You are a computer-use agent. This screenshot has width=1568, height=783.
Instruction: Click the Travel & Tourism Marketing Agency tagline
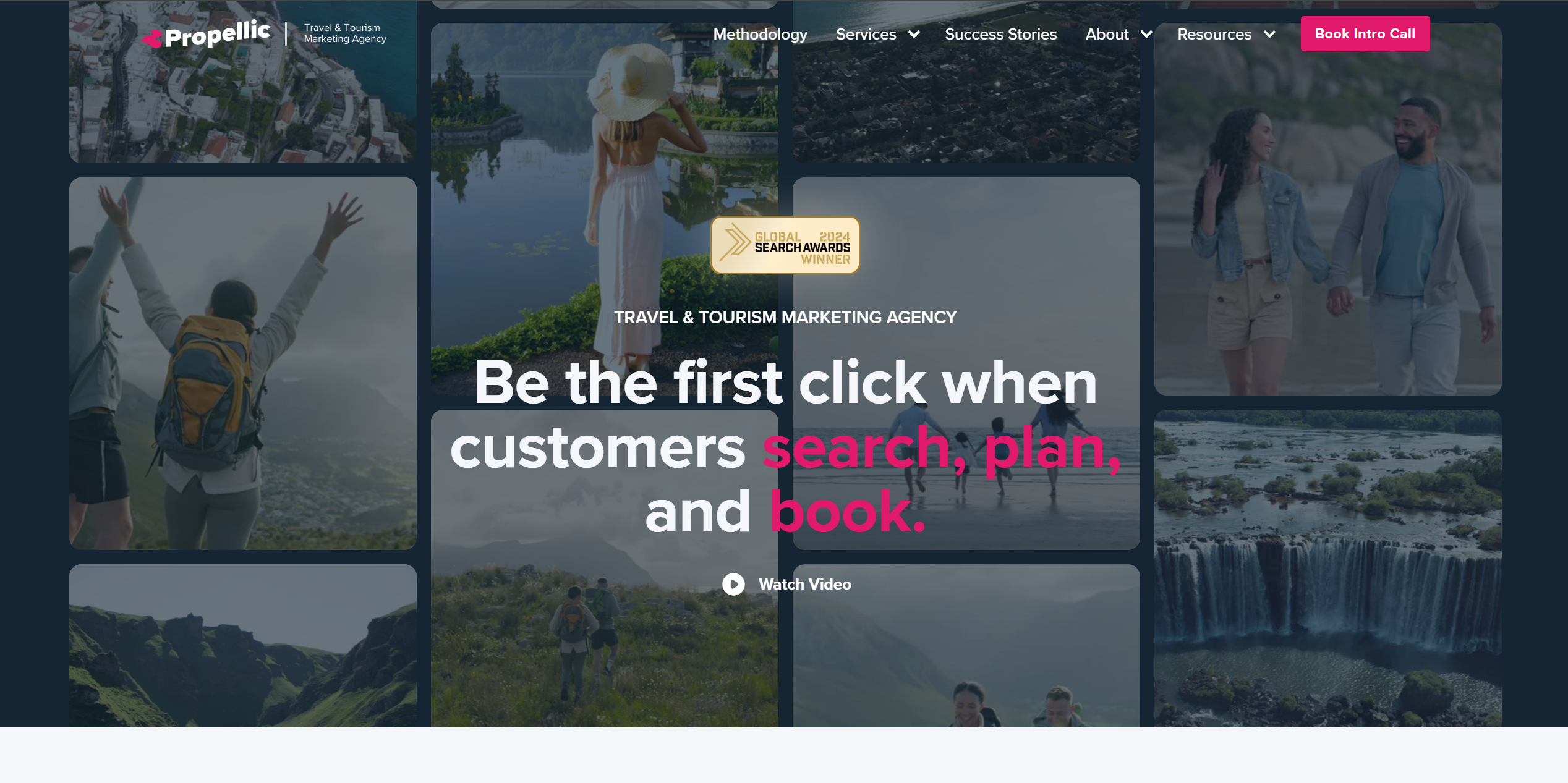pos(345,33)
